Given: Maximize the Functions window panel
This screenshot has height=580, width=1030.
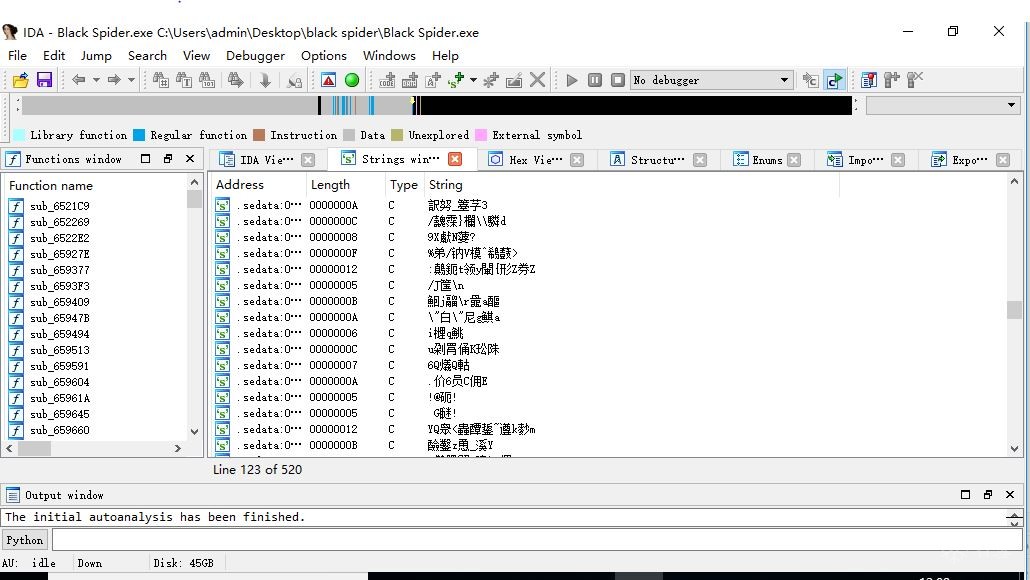Looking at the screenshot, I should pos(146,158).
